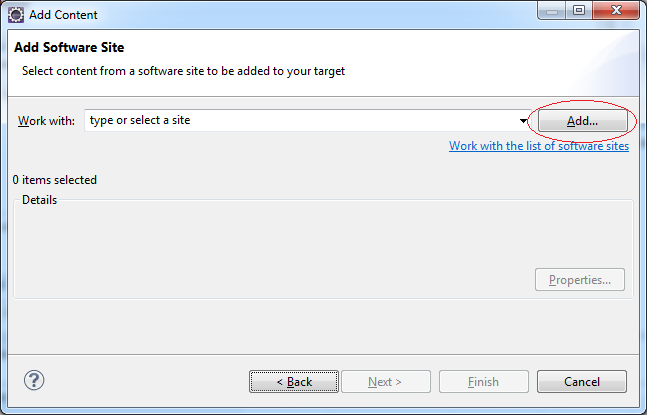Screen dimensions: 647x415
Task: Open the help question mark icon
Action: click(x=34, y=380)
